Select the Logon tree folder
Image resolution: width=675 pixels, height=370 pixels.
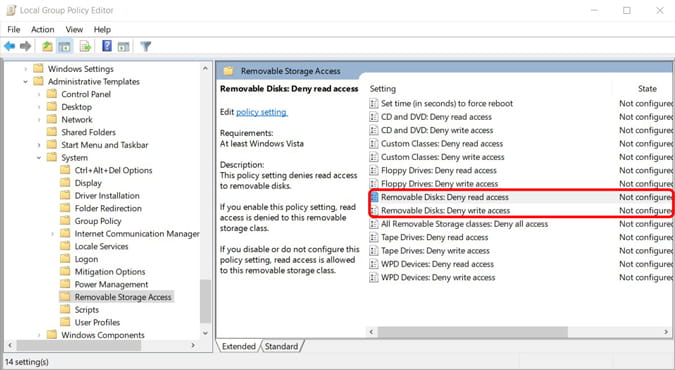[x=86, y=259]
